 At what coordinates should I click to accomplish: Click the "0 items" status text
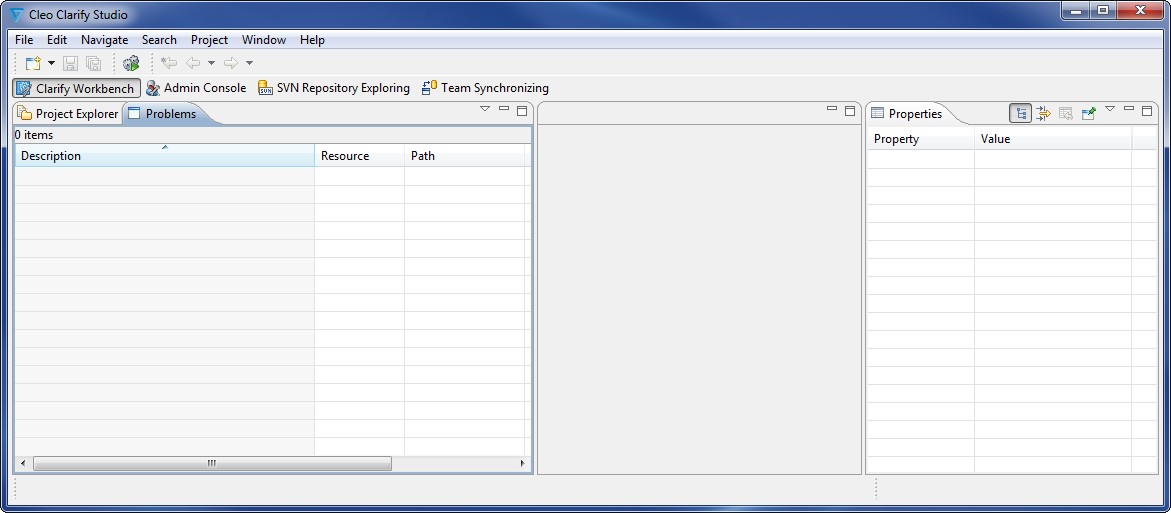[34, 135]
